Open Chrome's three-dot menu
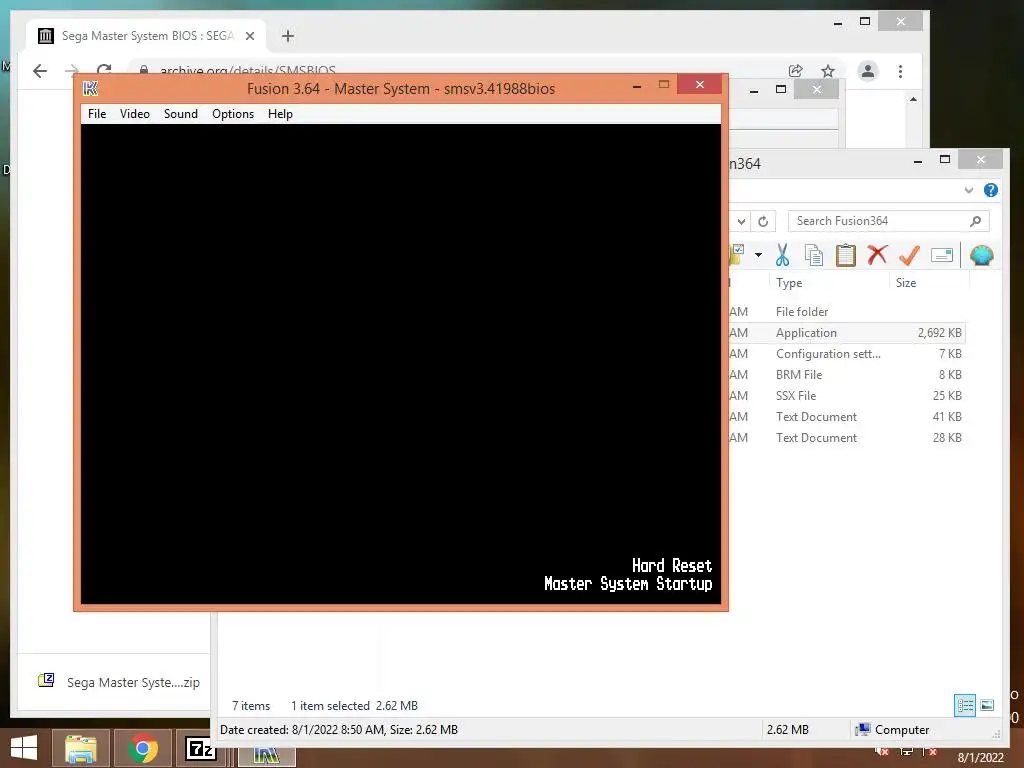 [901, 71]
